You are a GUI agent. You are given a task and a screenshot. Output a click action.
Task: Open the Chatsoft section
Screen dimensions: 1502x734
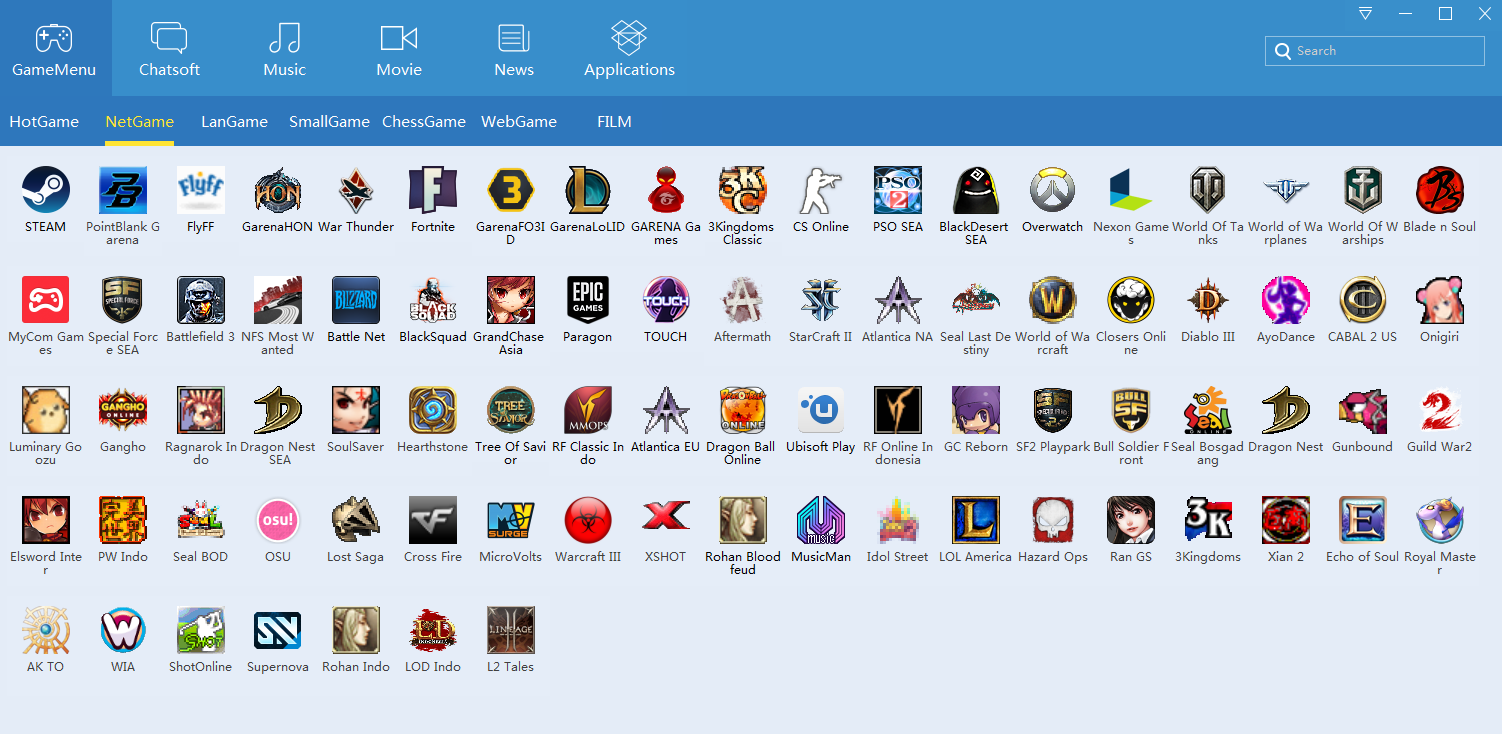point(169,48)
